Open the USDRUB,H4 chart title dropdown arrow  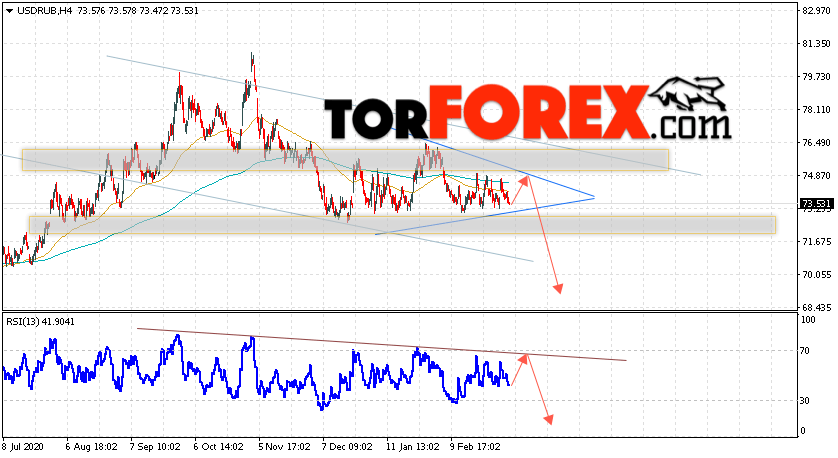(x=10, y=11)
